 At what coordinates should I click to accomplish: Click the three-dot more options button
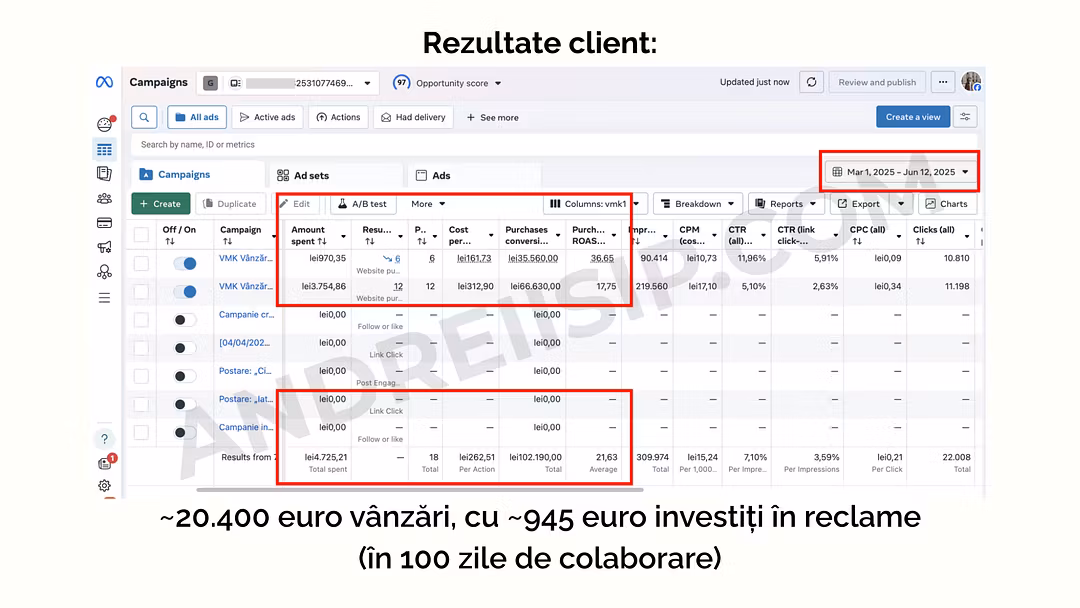942,82
